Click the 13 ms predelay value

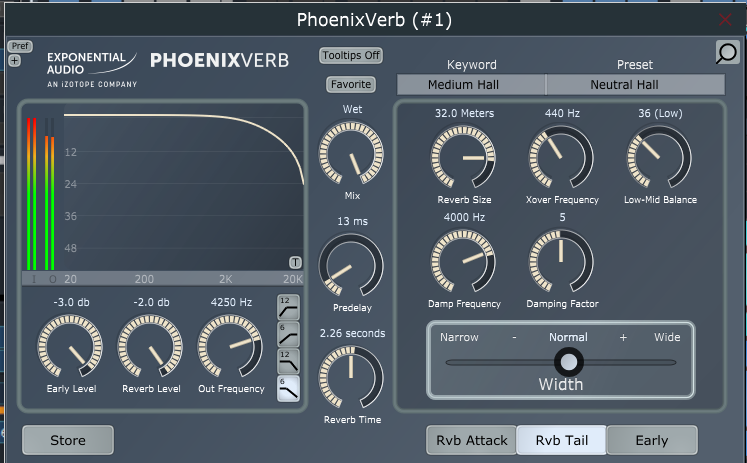(x=353, y=221)
